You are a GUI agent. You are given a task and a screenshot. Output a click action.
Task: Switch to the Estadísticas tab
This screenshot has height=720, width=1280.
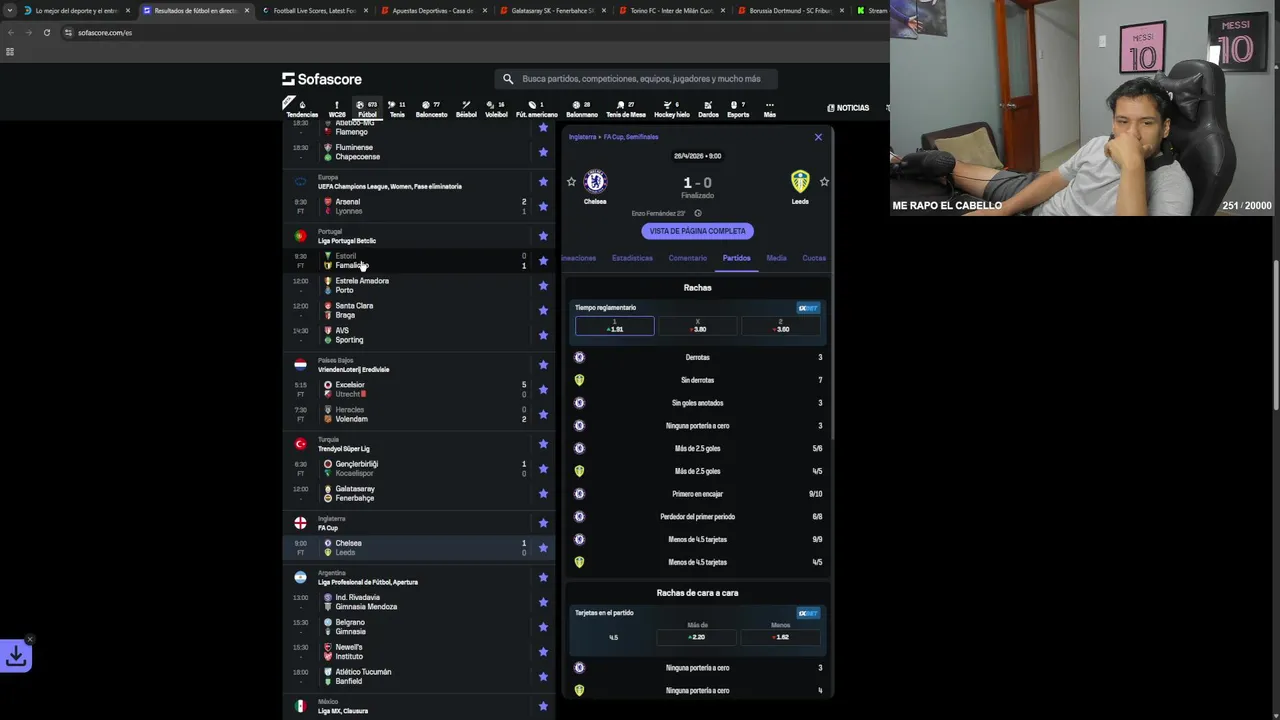coord(632,258)
